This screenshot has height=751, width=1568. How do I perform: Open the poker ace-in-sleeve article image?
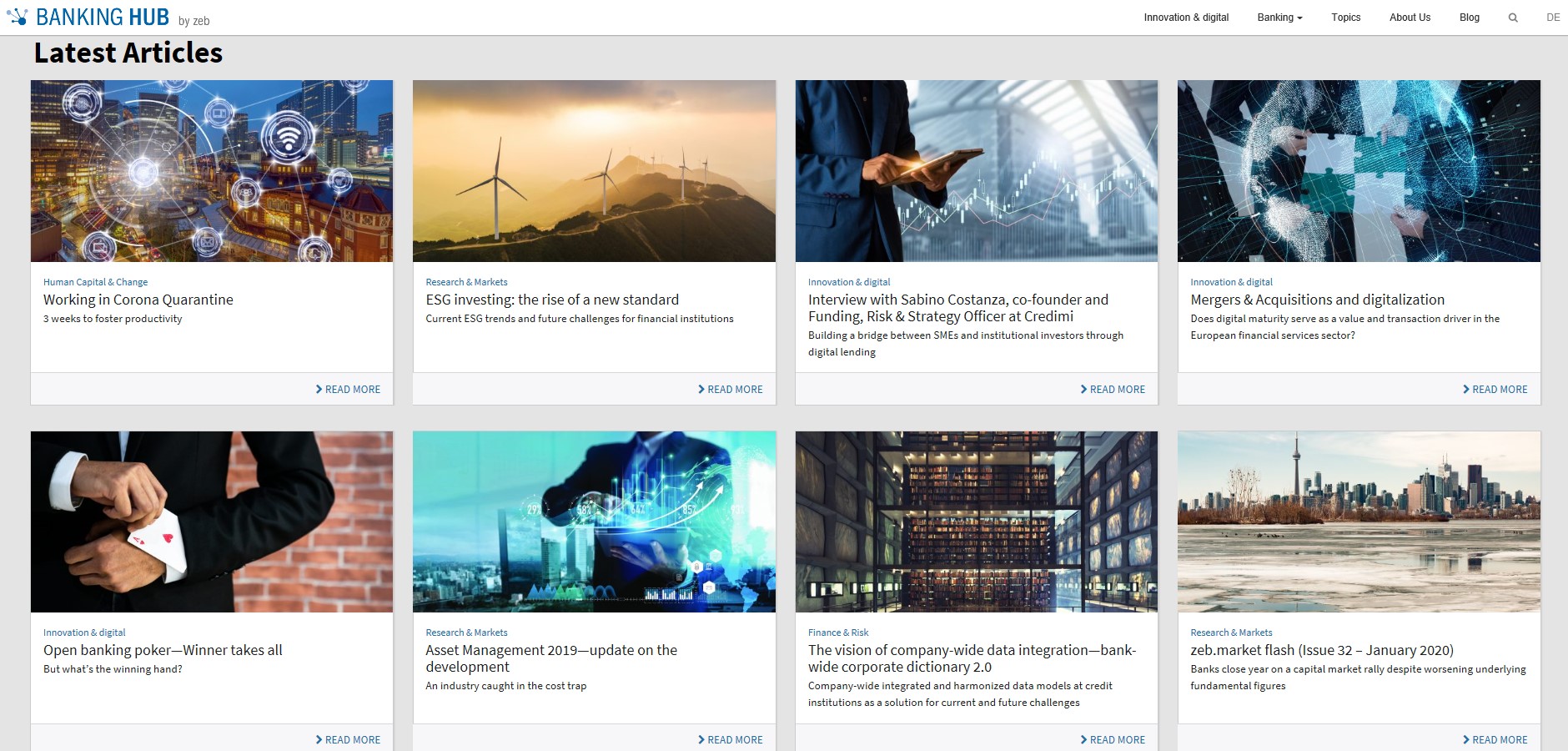coord(212,522)
